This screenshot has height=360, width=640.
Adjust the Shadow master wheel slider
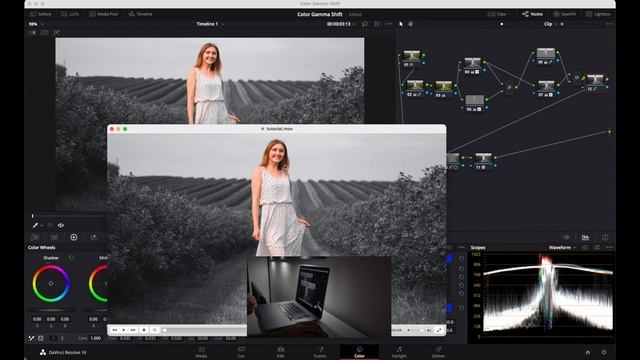51,311
